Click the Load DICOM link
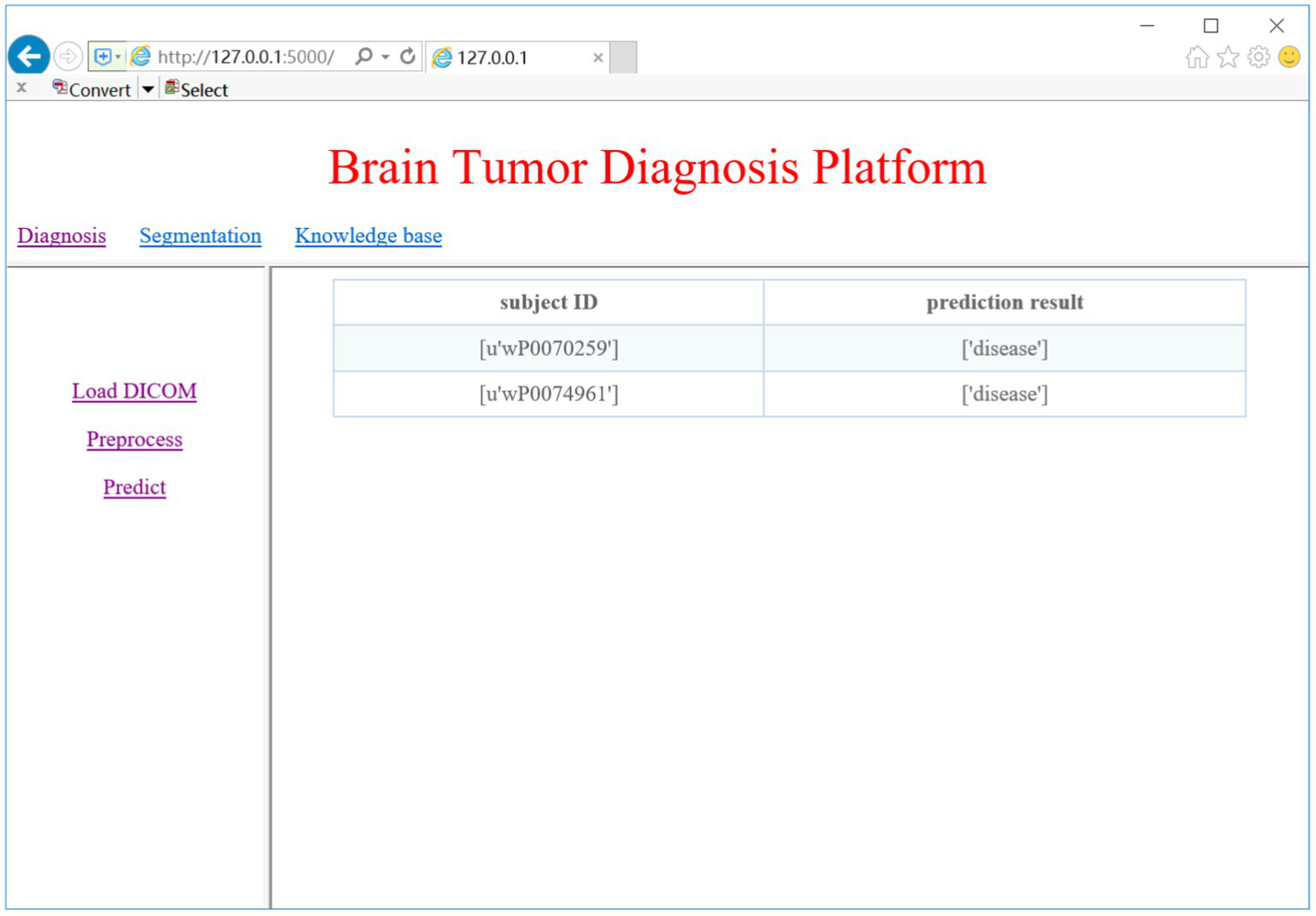The width and height of the screenshot is (1316, 916). click(x=134, y=391)
